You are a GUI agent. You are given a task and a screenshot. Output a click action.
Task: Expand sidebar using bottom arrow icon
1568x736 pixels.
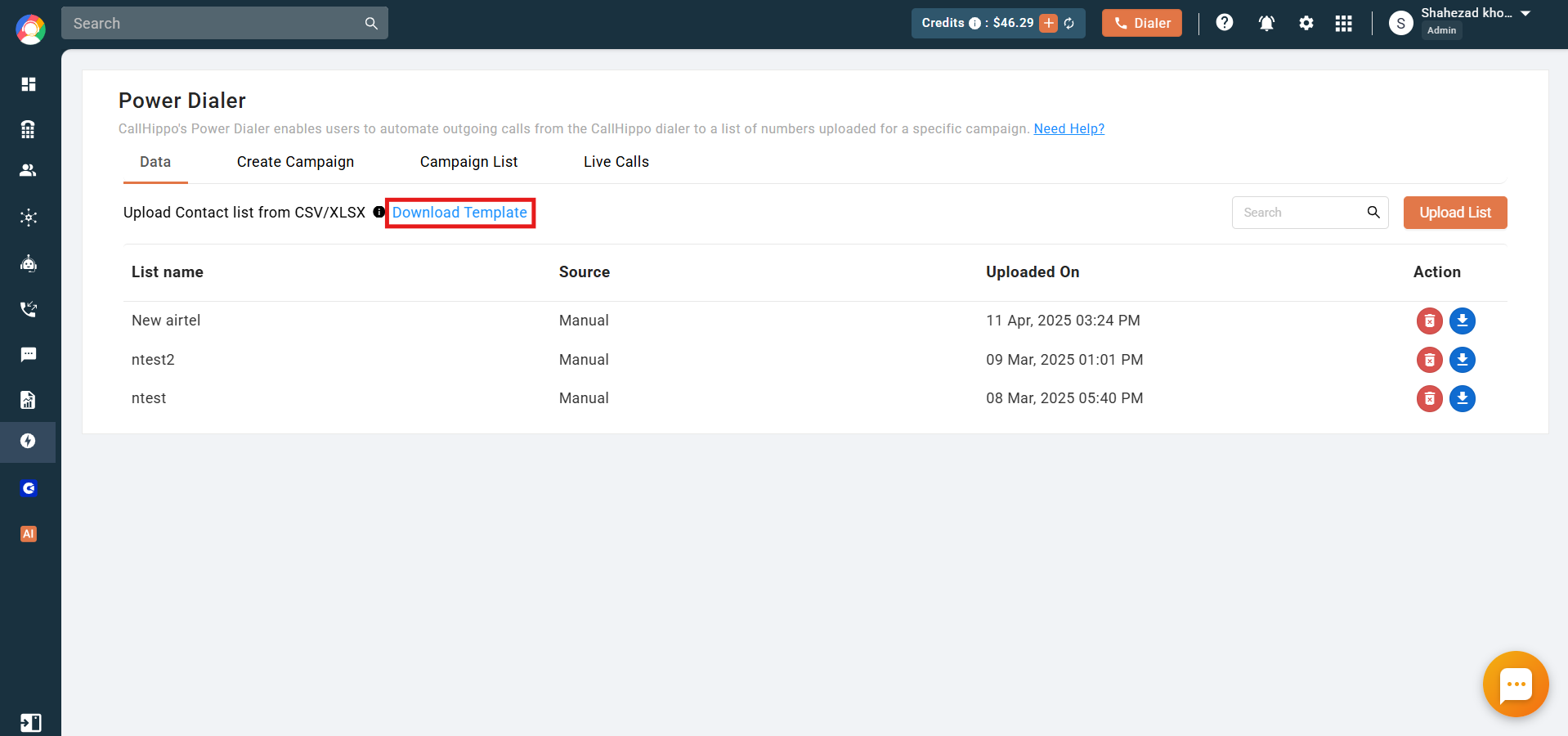pos(30,723)
